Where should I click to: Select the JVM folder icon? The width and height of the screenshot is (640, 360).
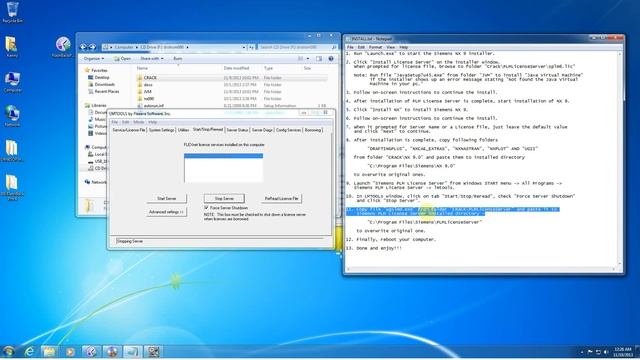(140, 91)
